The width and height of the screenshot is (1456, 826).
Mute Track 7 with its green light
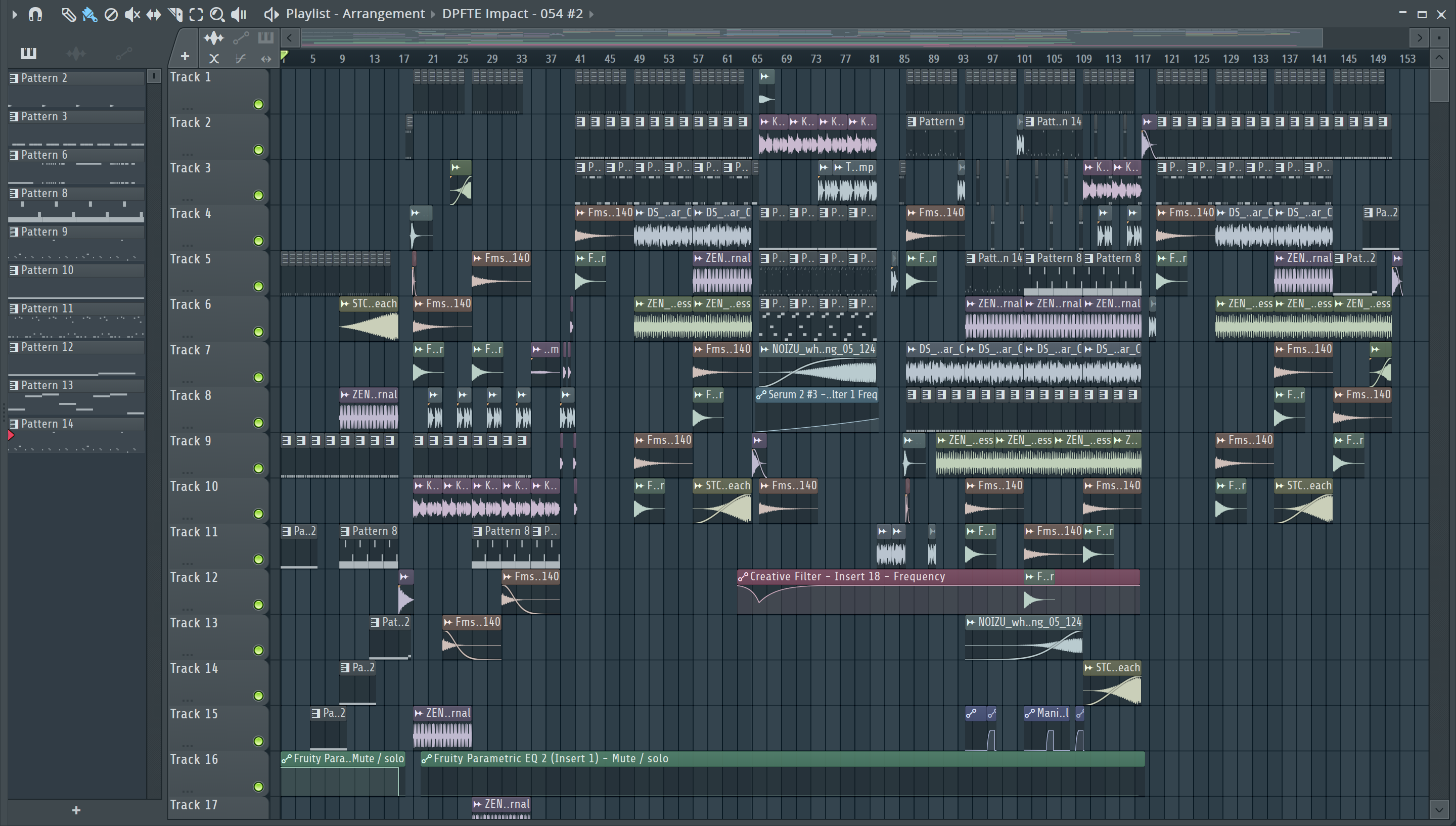pyautogui.click(x=259, y=377)
